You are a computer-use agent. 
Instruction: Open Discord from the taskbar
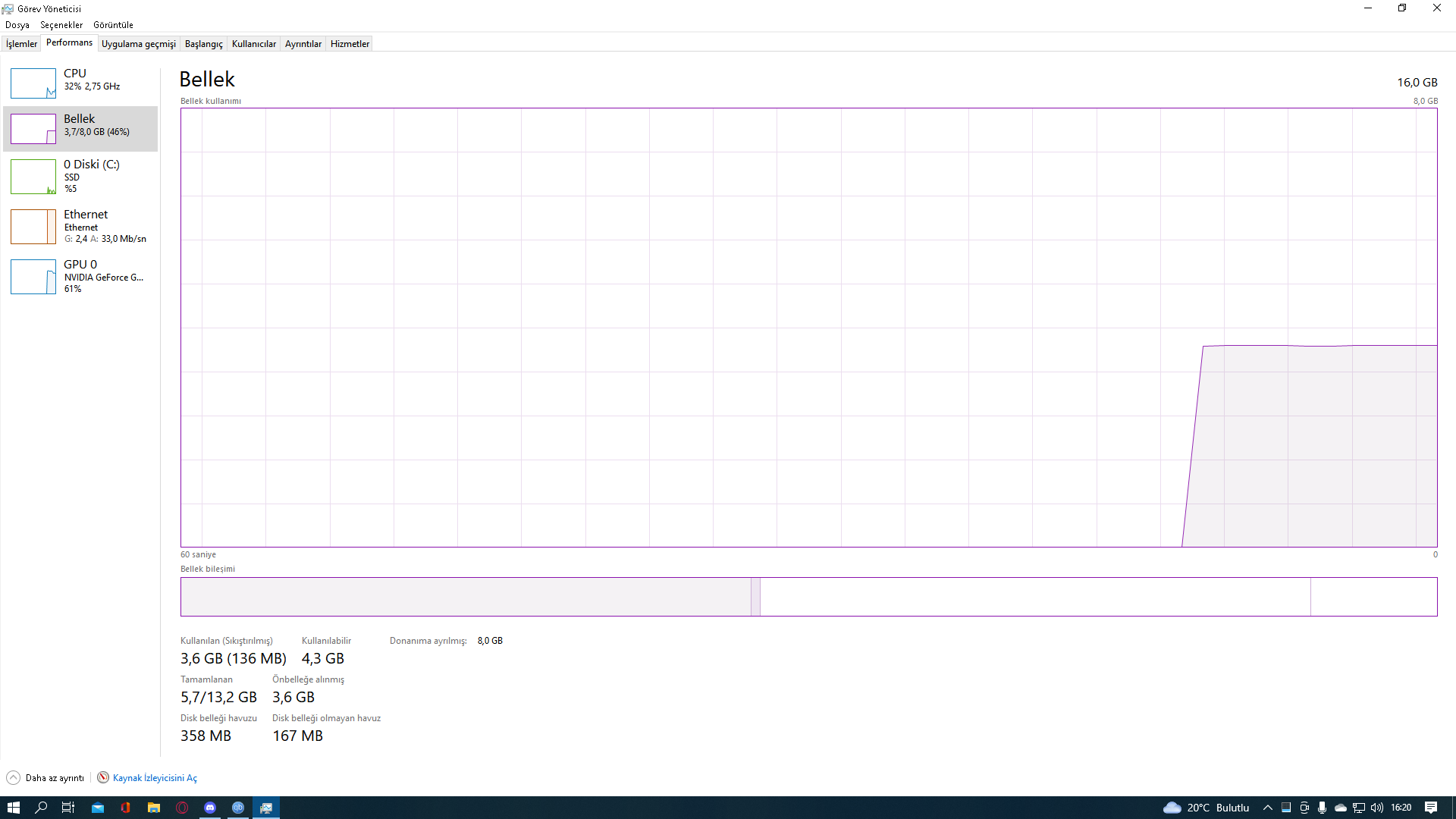[x=210, y=808]
